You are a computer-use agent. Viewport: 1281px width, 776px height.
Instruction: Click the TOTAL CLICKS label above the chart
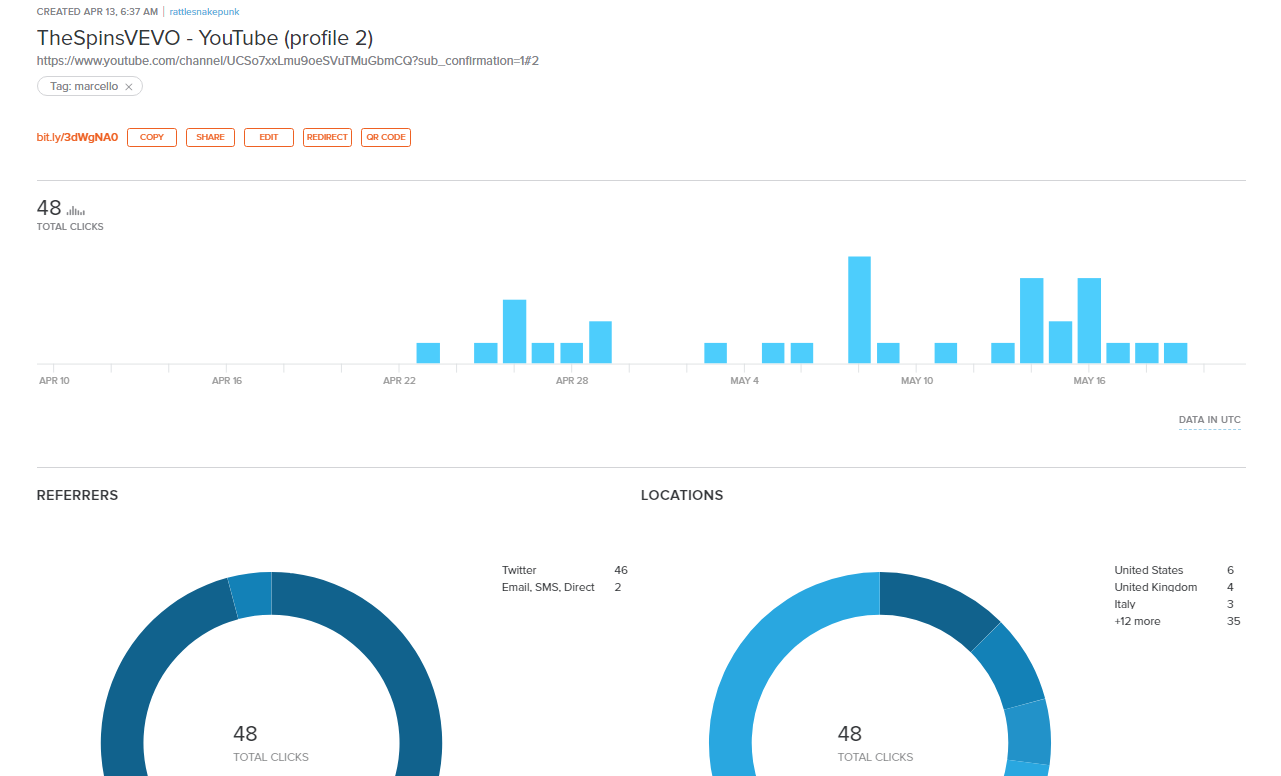(70, 227)
